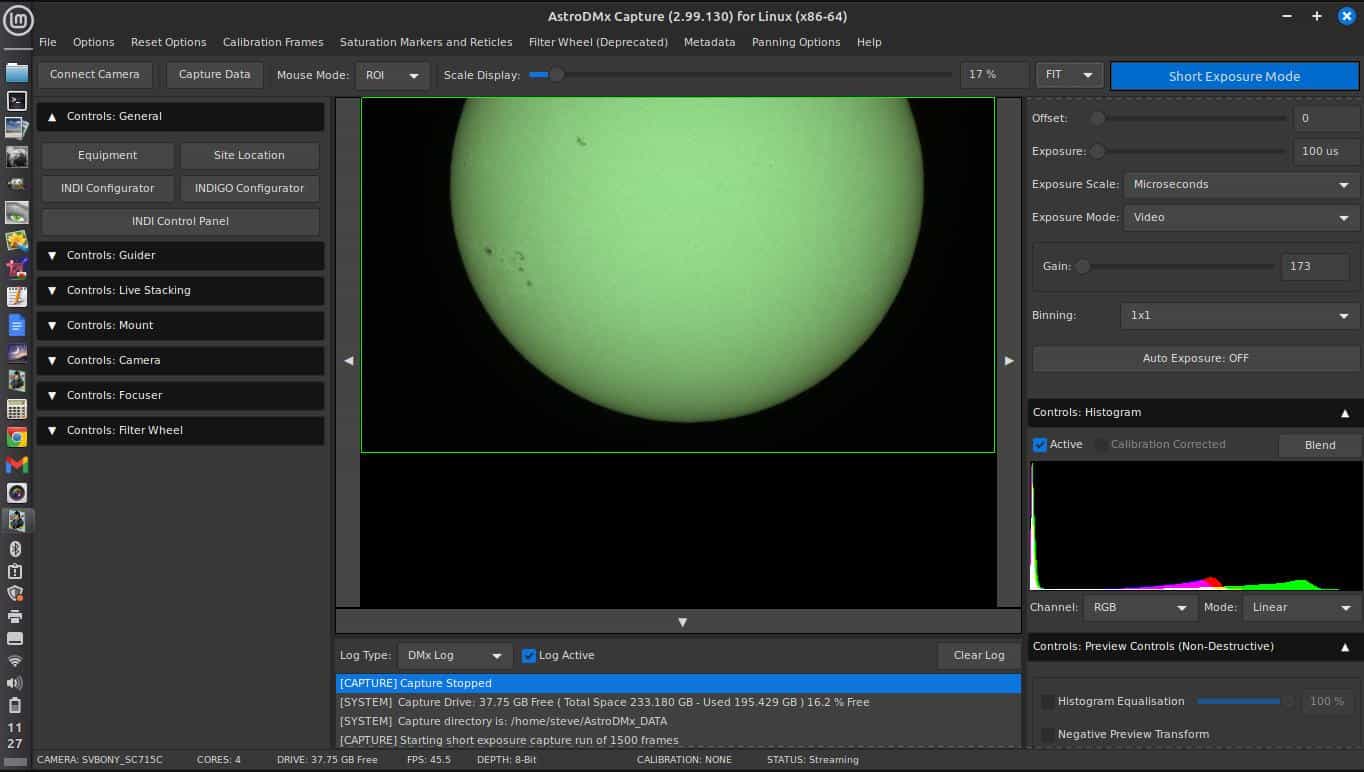Open the Gmail panel icon
The width and height of the screenshot is (1364, 772).
(16, 465)
